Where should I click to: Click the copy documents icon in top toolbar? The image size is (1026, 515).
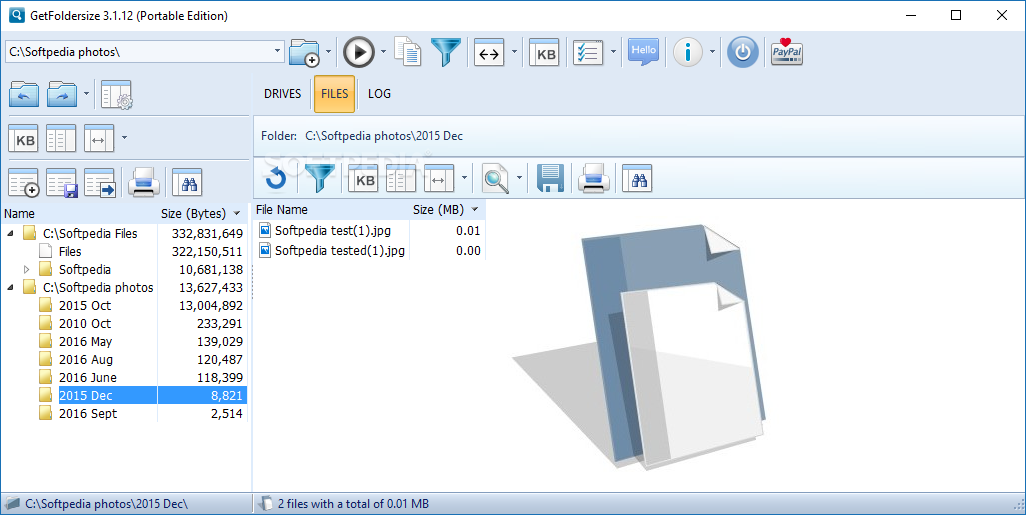coord(408,52)
